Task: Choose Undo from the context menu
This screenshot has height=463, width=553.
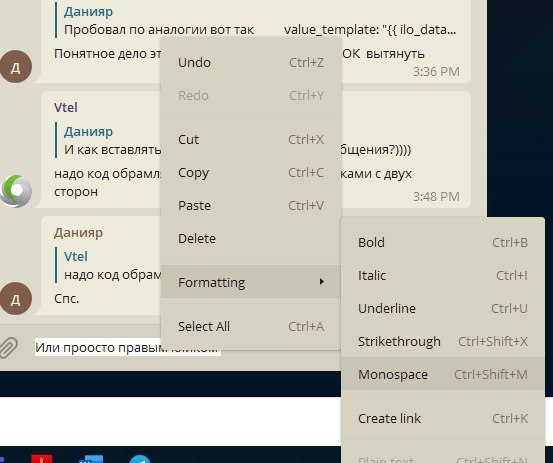Action: (x=251, y=62)
